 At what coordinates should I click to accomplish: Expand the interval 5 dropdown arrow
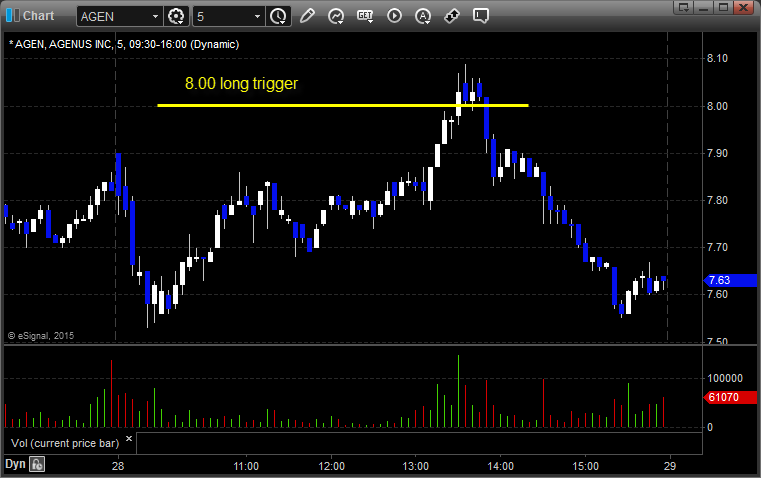click(257, 16)
